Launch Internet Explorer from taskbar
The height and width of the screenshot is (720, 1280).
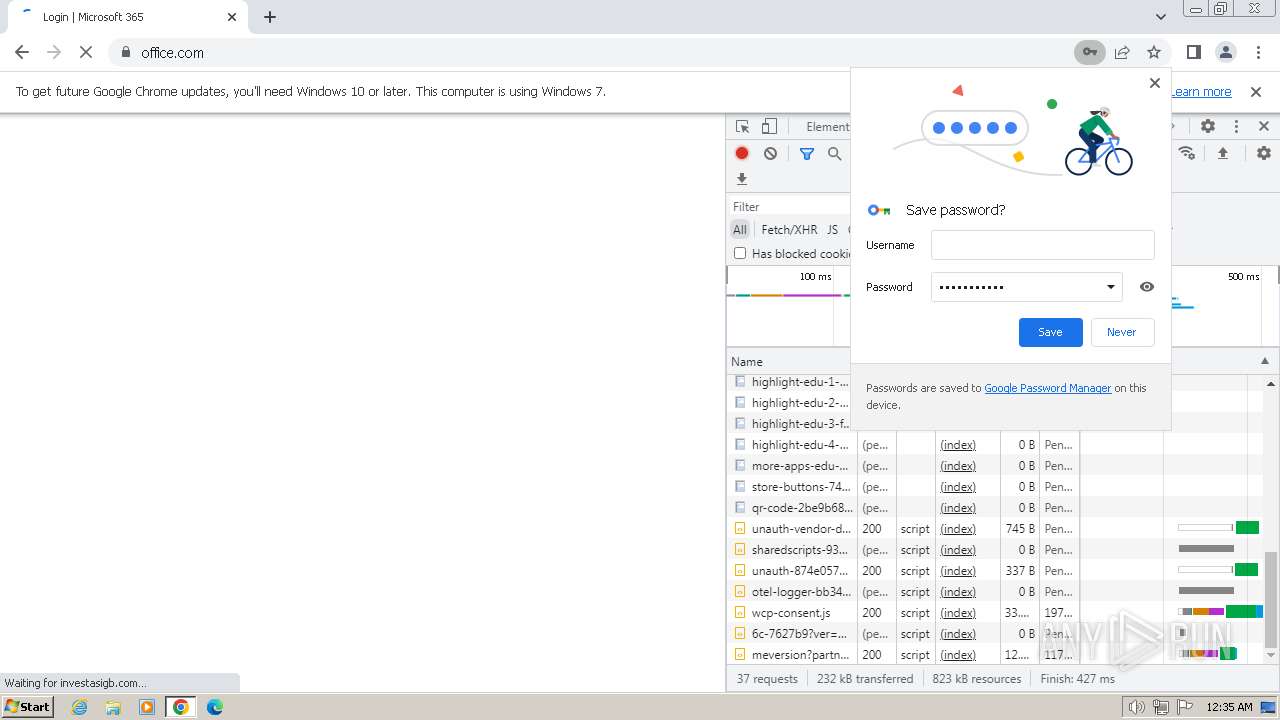point(80,707)
